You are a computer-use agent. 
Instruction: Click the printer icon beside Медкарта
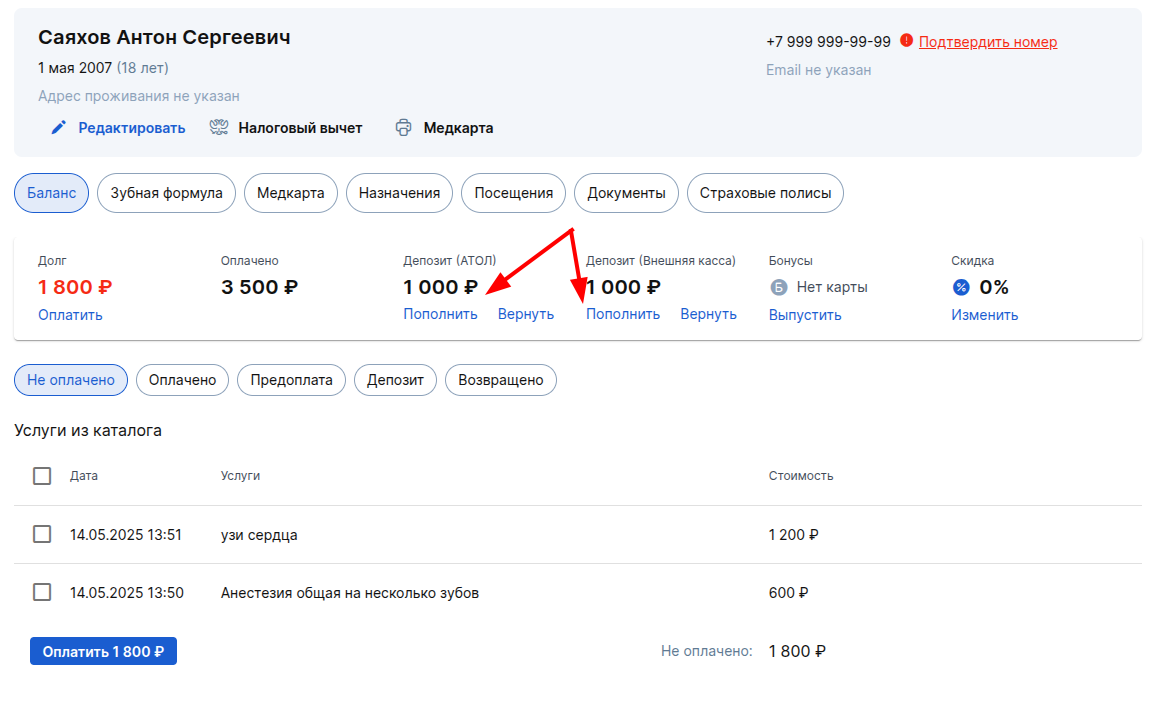[x=403, y=128]
